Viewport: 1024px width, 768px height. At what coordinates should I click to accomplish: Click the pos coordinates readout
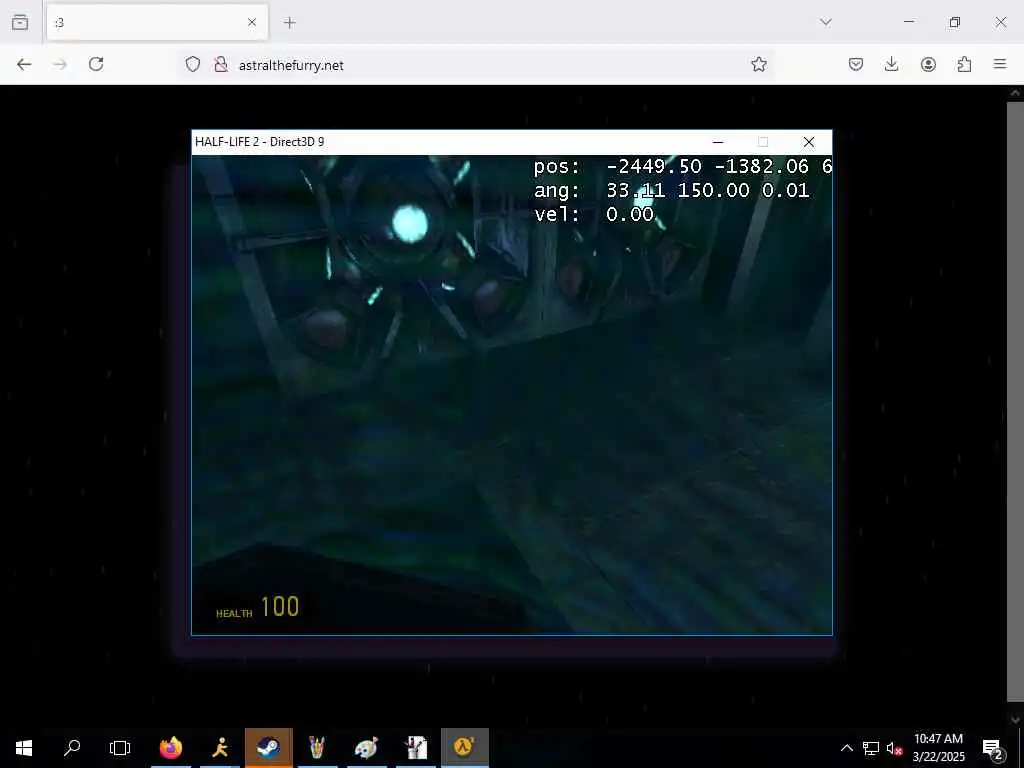(682, 167)
